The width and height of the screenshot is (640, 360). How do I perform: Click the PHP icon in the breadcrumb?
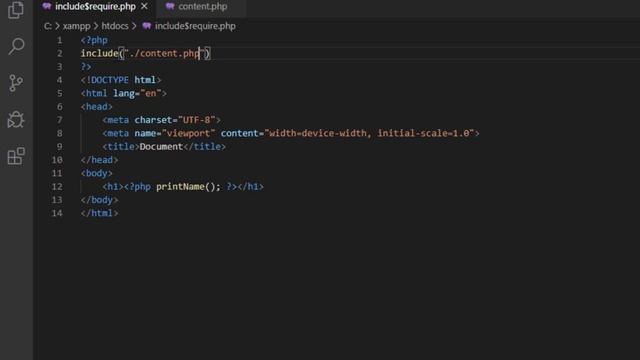(147, 26)
